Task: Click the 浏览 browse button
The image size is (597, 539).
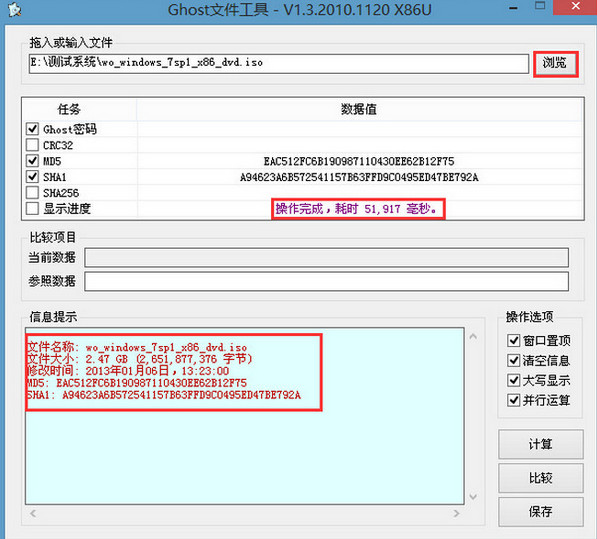Action: pos(555,63)
